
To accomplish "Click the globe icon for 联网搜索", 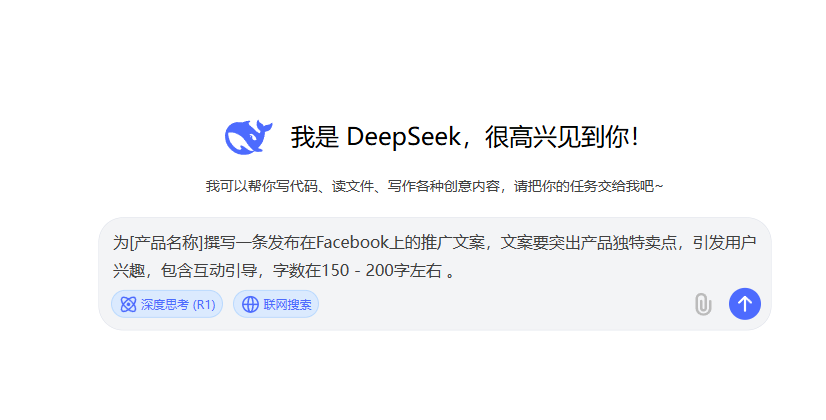I will [x=250, y=304].
